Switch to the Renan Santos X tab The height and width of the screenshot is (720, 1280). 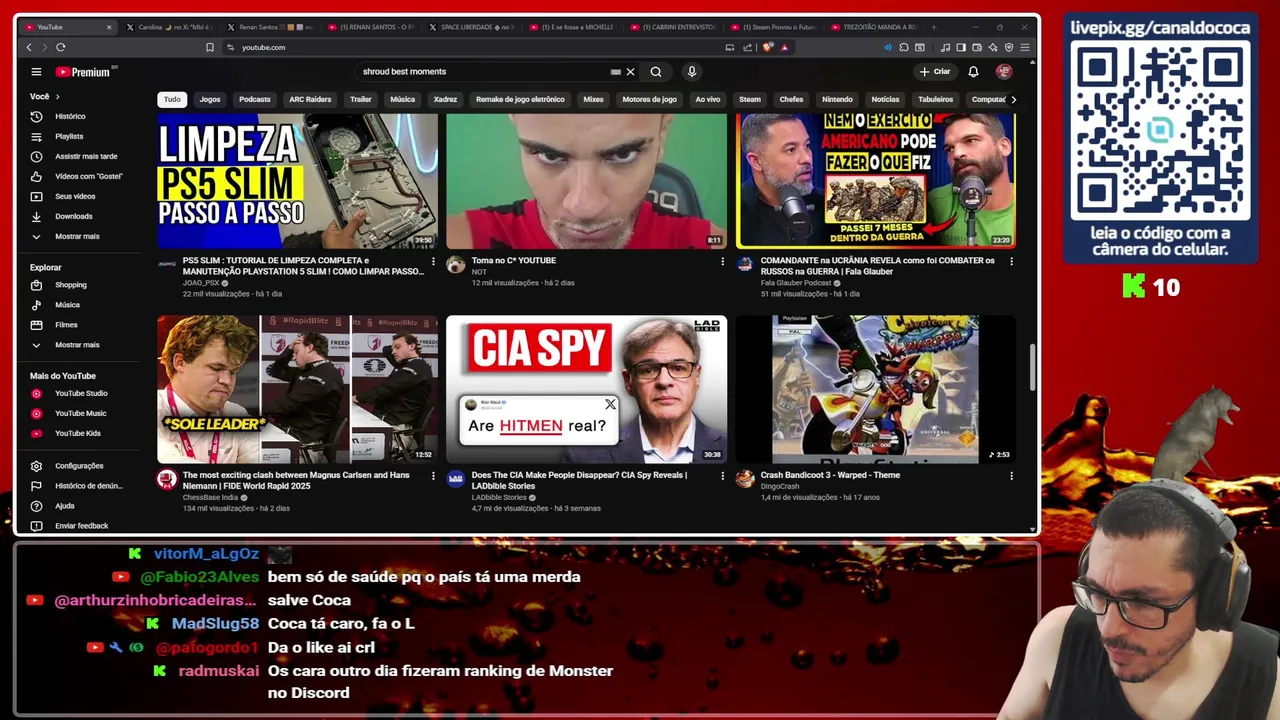[270, 27]
